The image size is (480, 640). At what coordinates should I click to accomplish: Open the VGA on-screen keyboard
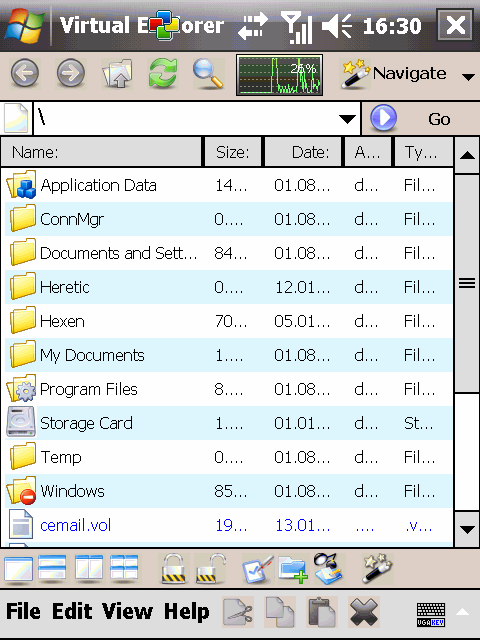point(431,614)
